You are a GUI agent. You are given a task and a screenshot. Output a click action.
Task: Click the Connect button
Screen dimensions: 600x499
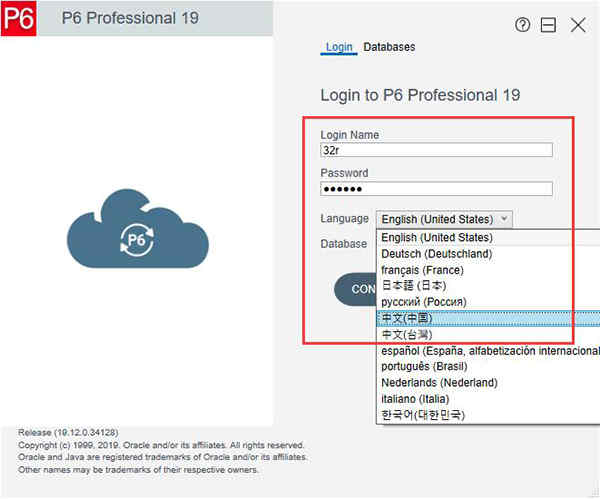(355, 289)
